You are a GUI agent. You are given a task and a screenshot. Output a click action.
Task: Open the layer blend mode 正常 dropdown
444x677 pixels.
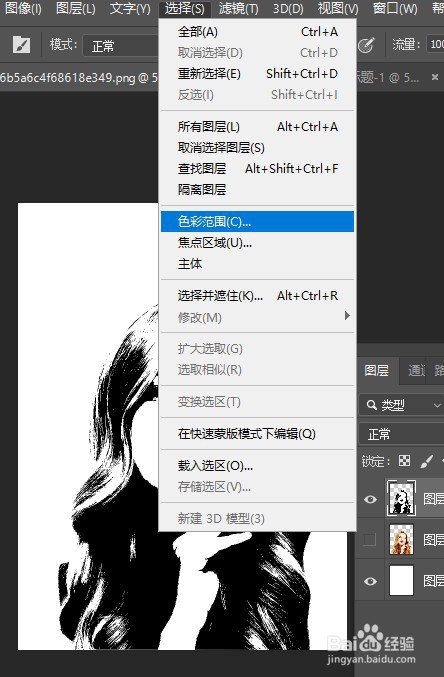(x=401, y=434)
